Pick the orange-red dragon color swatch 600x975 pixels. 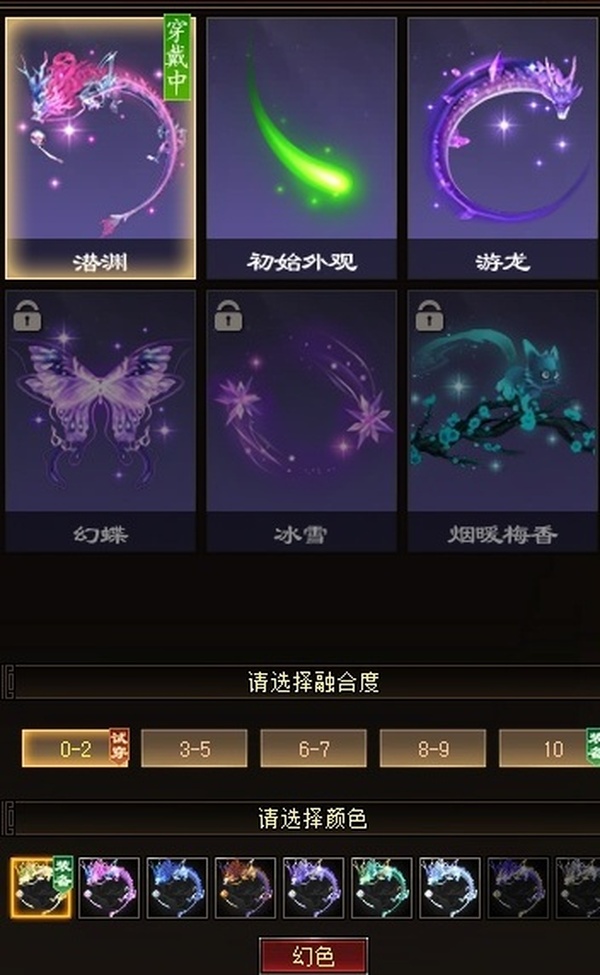(x=245, y=888)
